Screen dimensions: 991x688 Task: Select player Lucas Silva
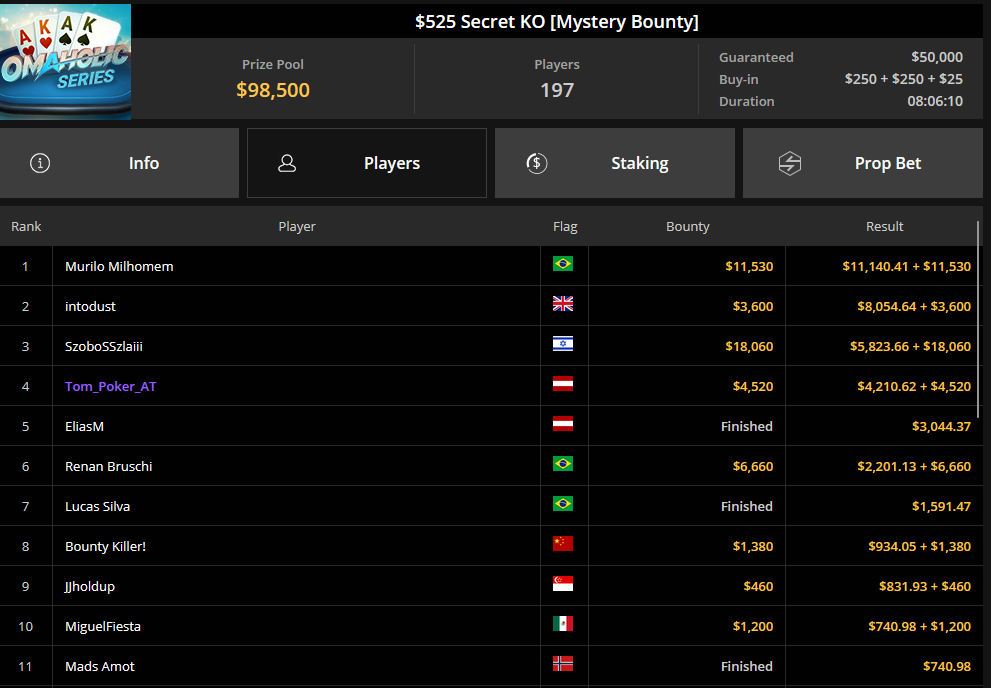(97, 507)
